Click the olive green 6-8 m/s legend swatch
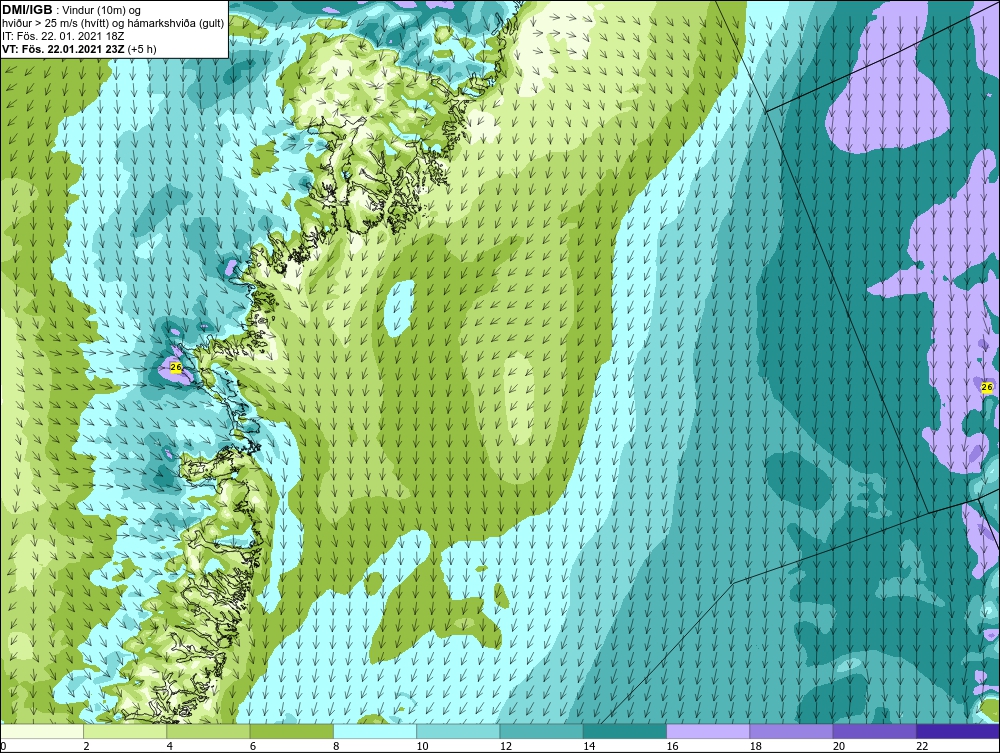This screenshot has width=1000, height=753. pyautogui.click(x=291, y=731)
